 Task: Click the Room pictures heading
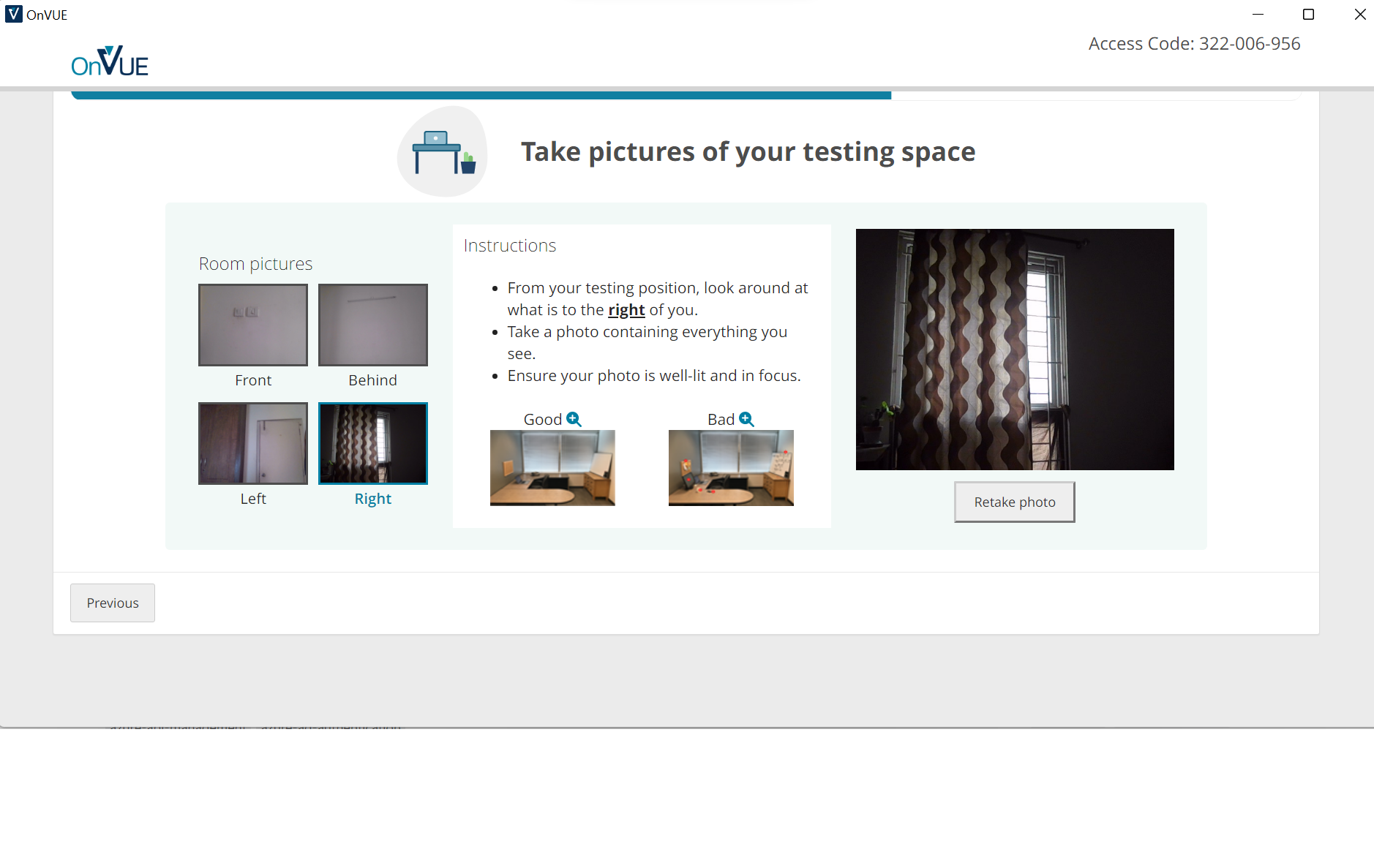[255, 264]
